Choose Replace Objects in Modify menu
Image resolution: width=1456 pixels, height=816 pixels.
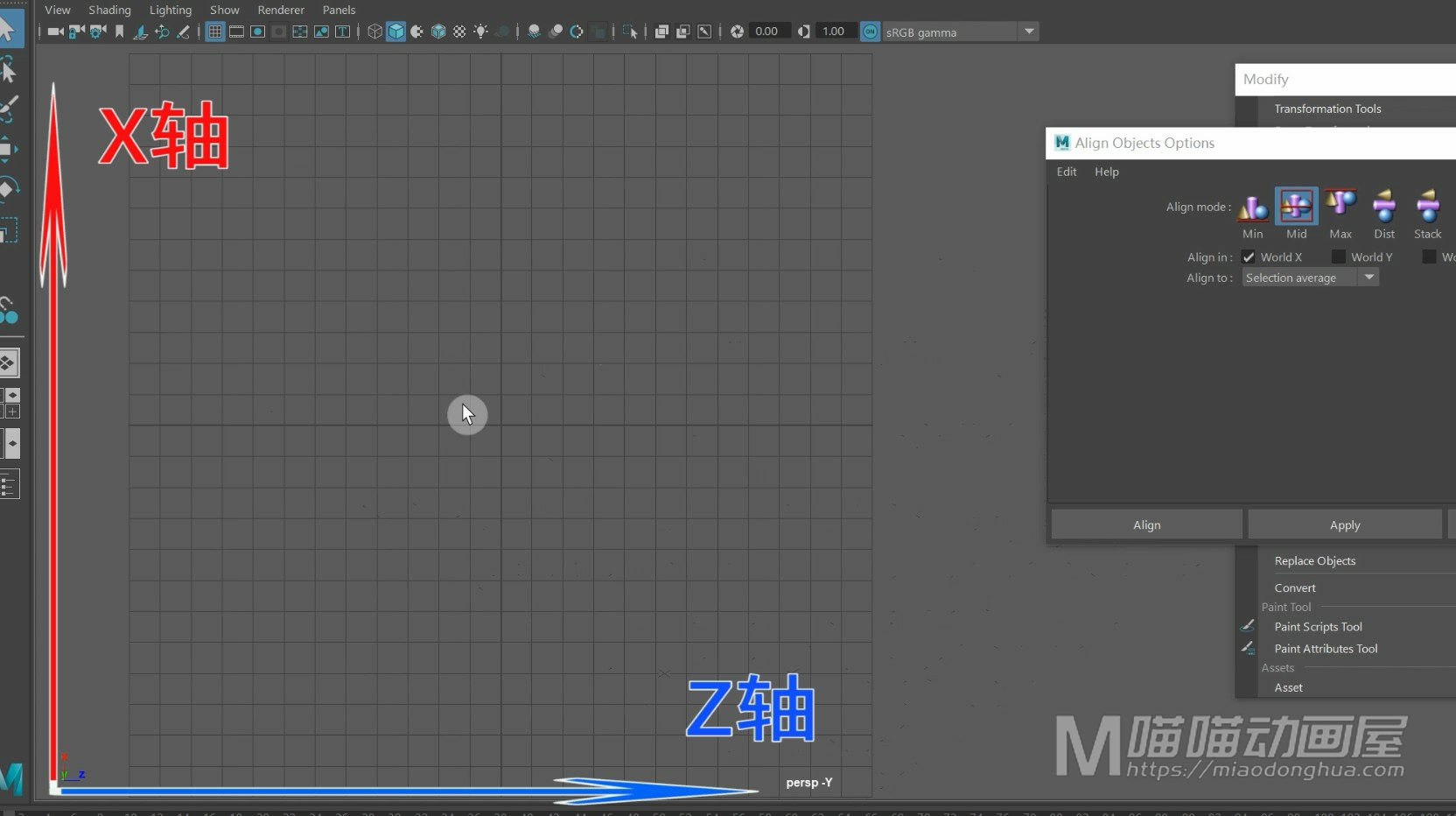click(1315, 560)
